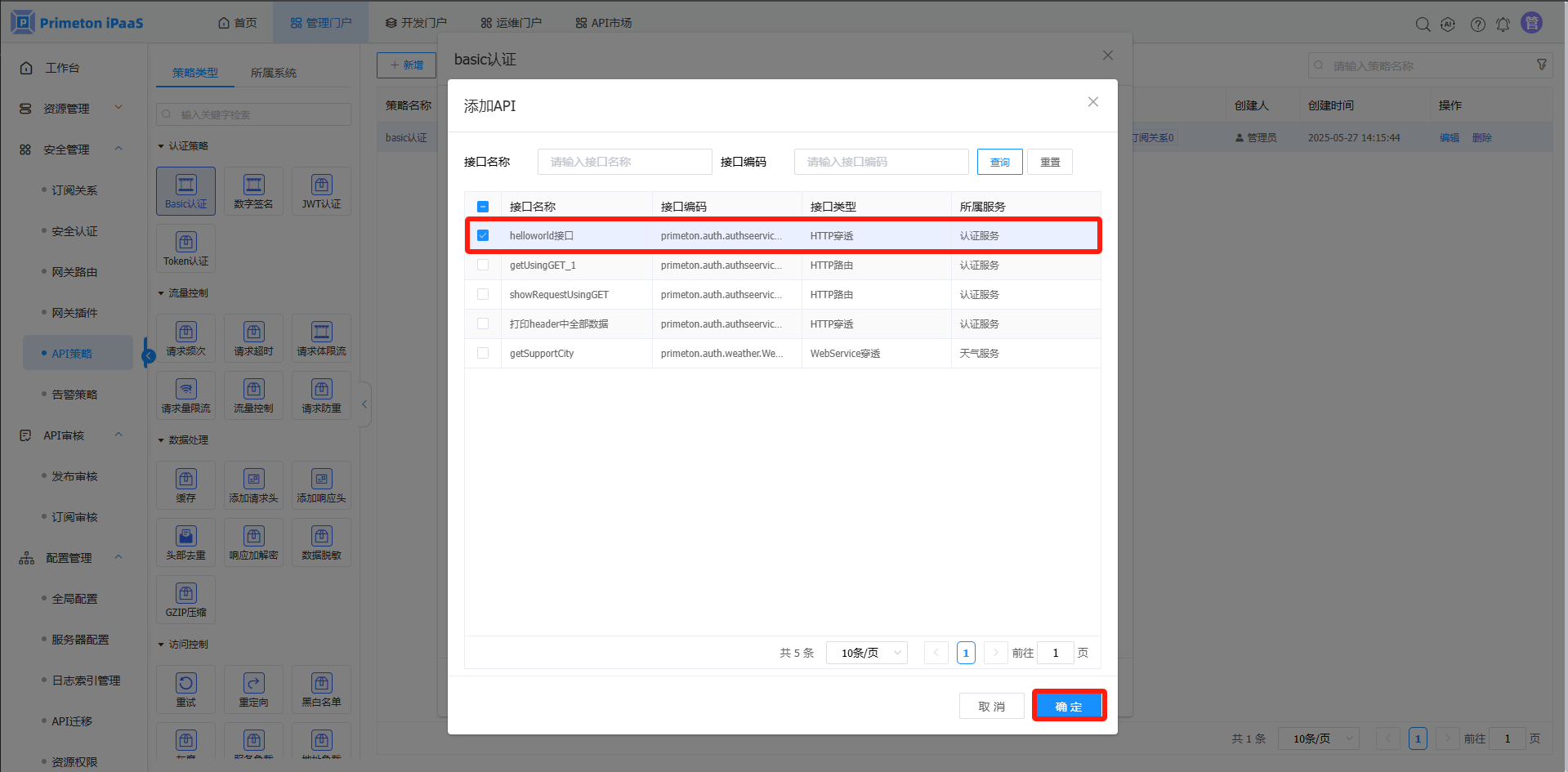Open the notification bell icon
This screenshot has width=1568, height=772.
pos(1503,25)
